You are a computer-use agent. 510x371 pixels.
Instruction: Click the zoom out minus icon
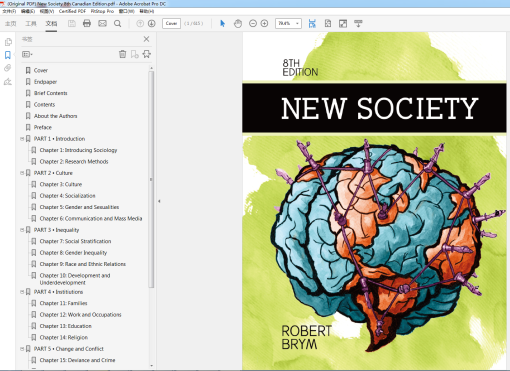(x=253, y=23)
